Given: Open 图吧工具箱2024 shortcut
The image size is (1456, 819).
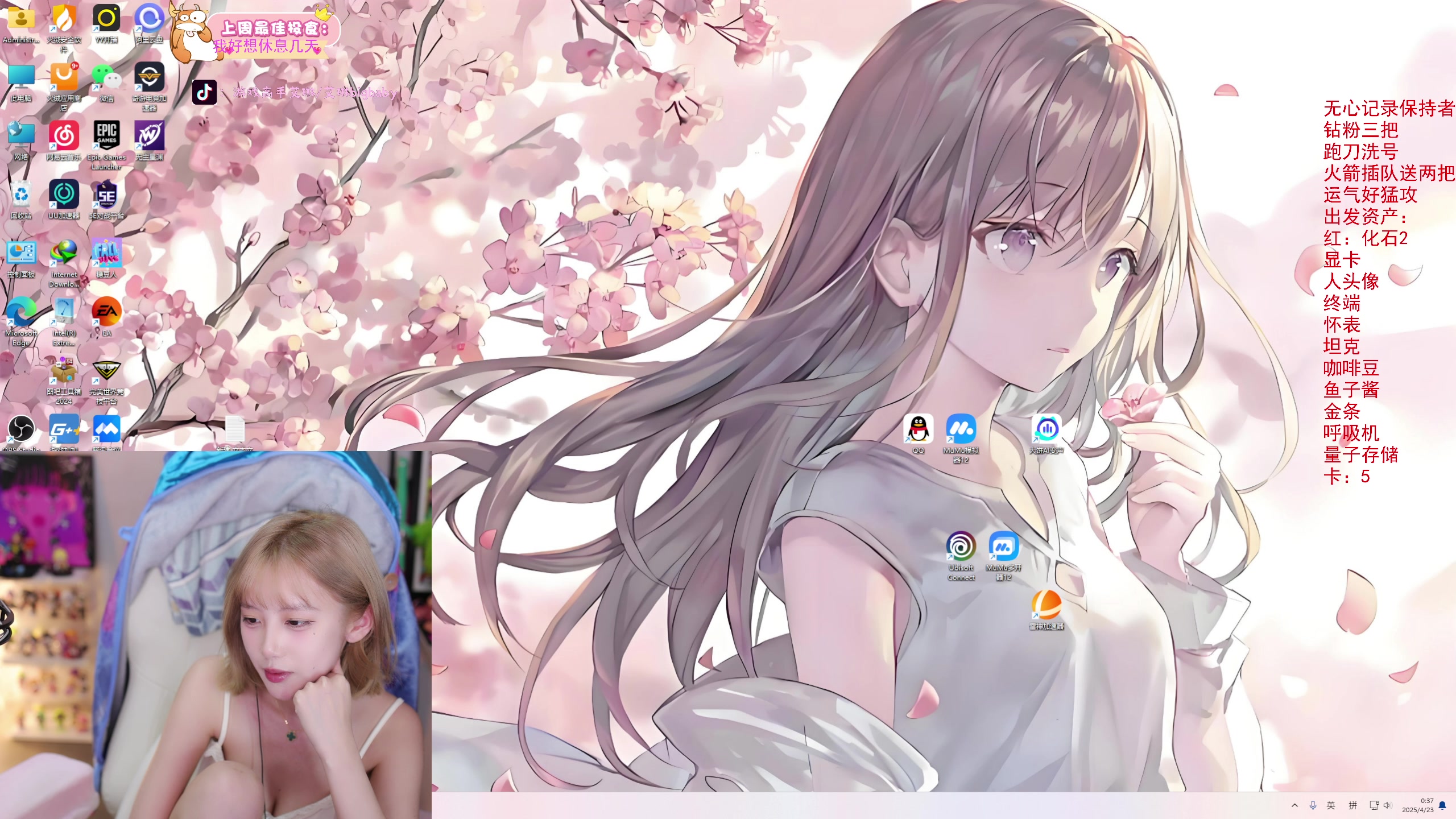Looking at the screenshot, I should pyautogui.click(x=64, y=381).
